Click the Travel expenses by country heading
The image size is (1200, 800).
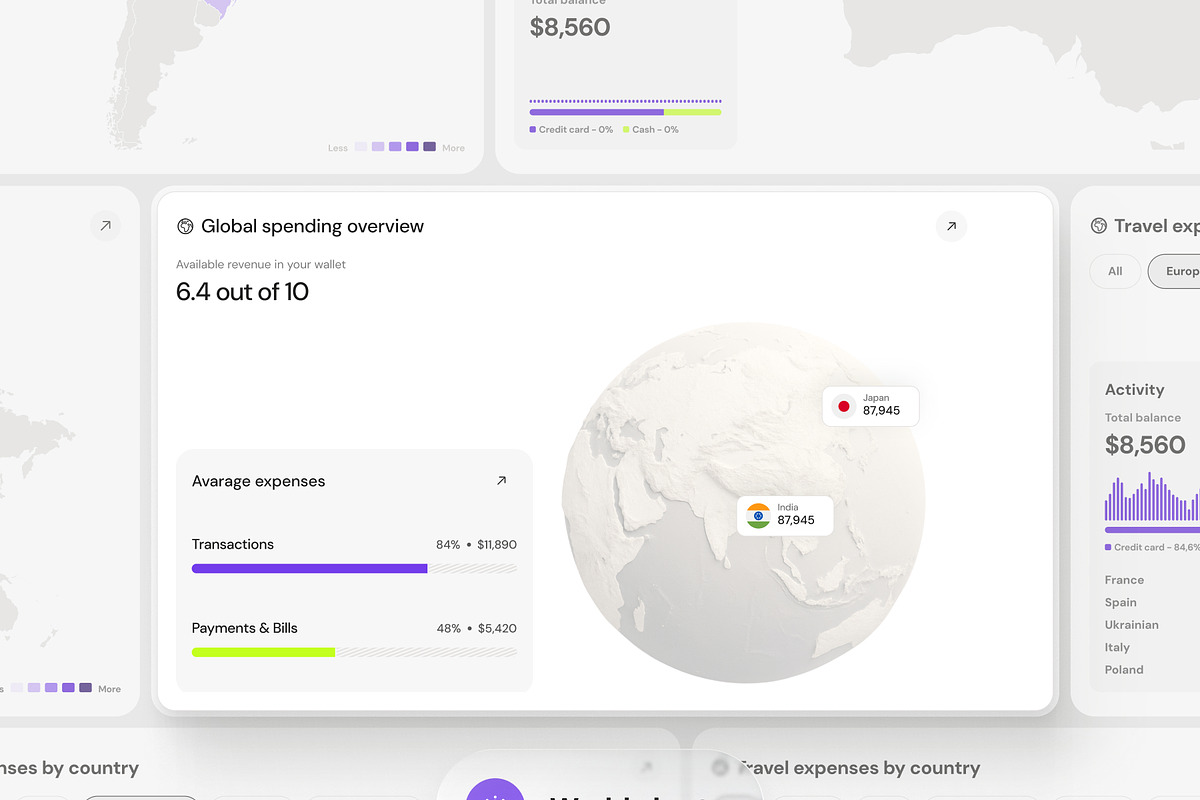click(x=859, y=768)
